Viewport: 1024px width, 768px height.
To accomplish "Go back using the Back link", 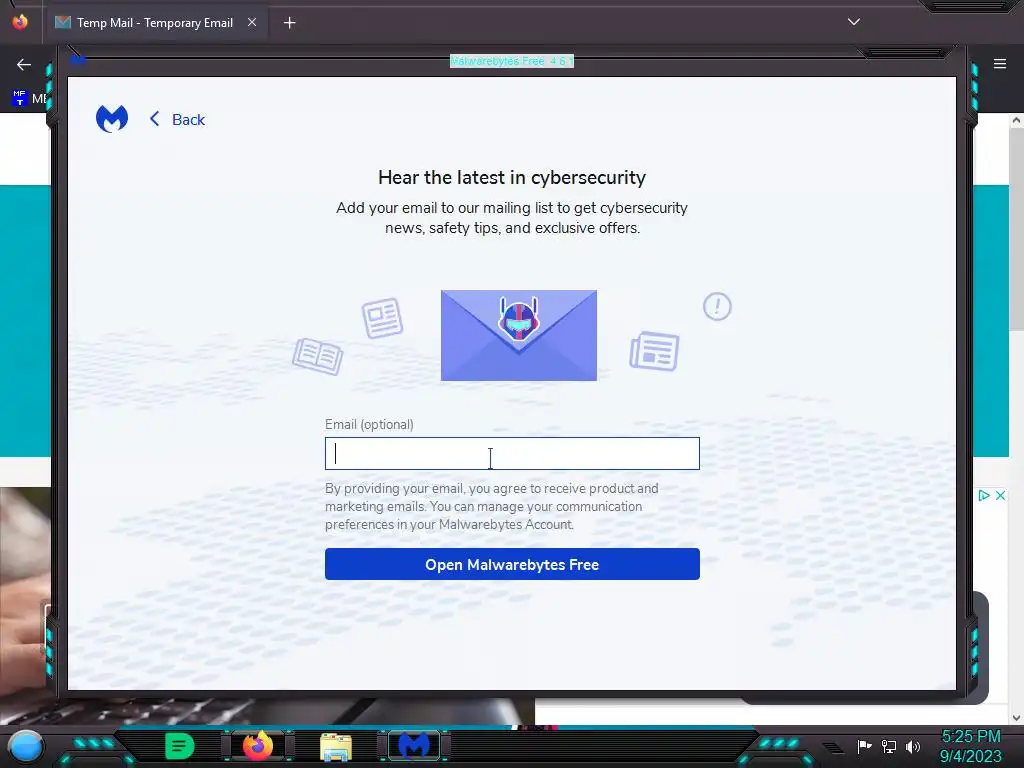I will pos(188,120).
